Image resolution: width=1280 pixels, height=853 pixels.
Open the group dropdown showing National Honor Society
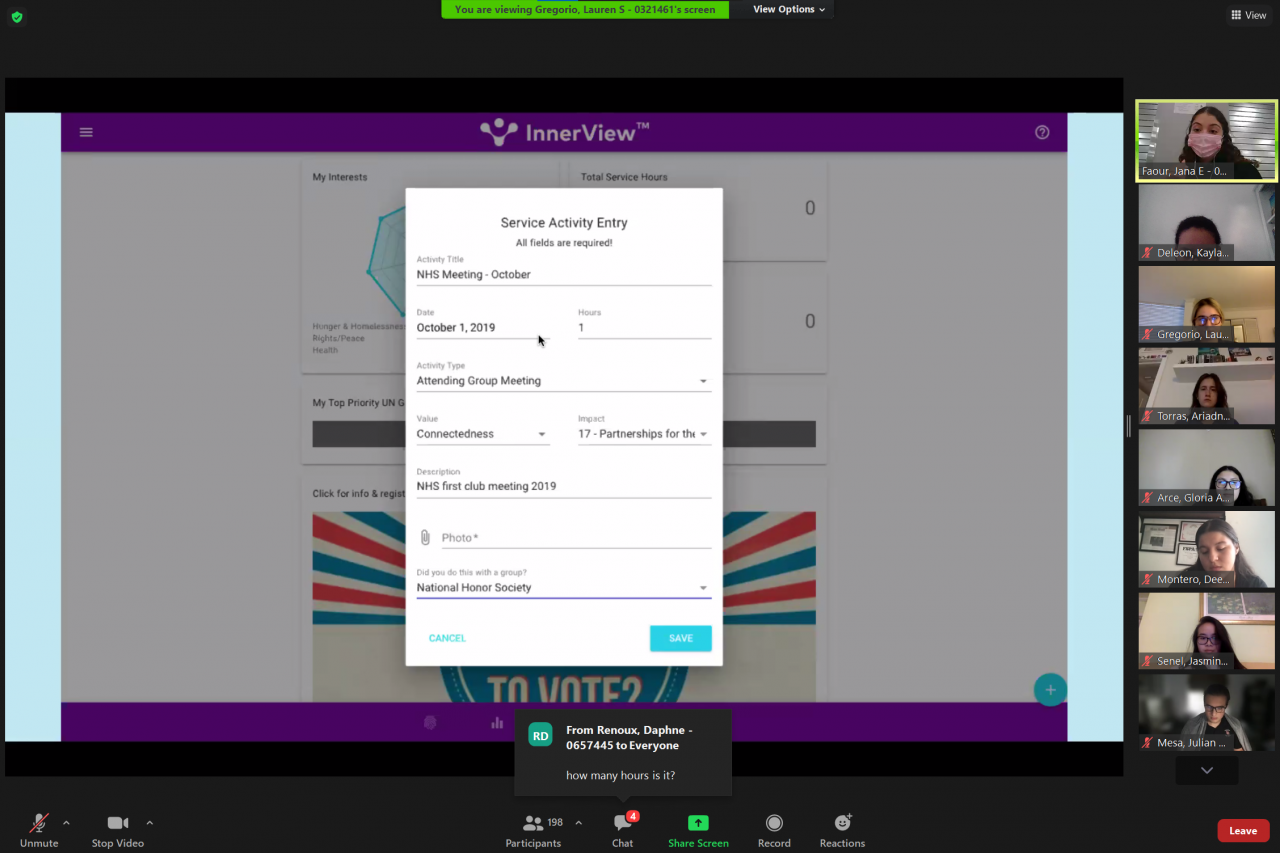click(x=564, y=588)
